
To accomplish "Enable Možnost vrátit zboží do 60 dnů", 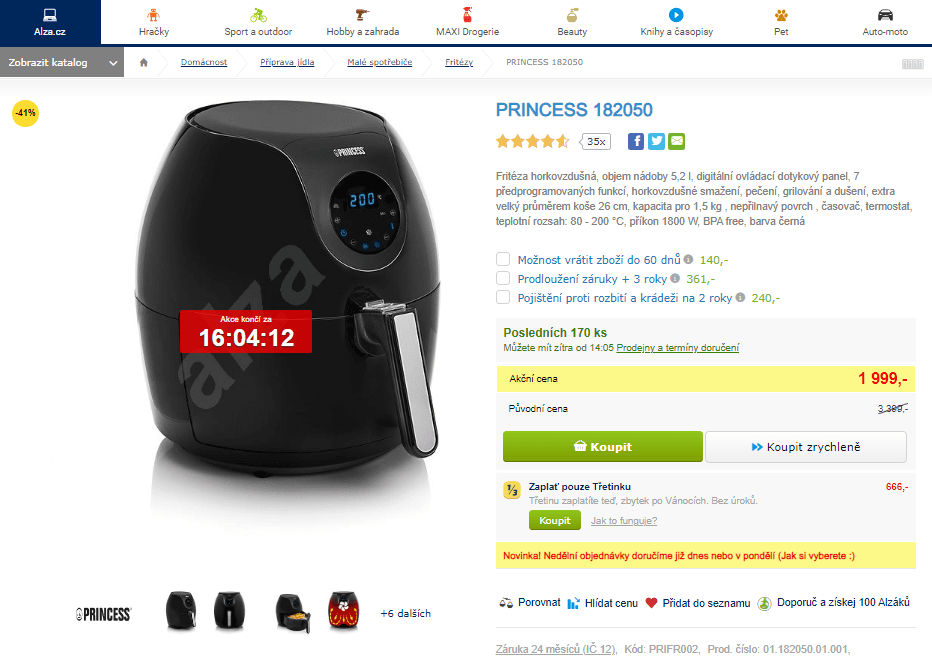I will coord(503,259).
